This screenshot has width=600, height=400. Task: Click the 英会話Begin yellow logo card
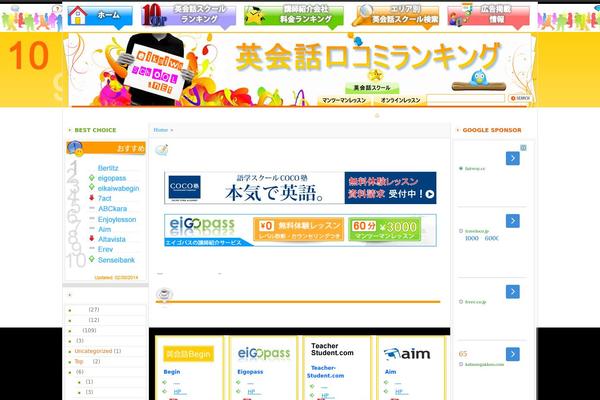(188, 354)
